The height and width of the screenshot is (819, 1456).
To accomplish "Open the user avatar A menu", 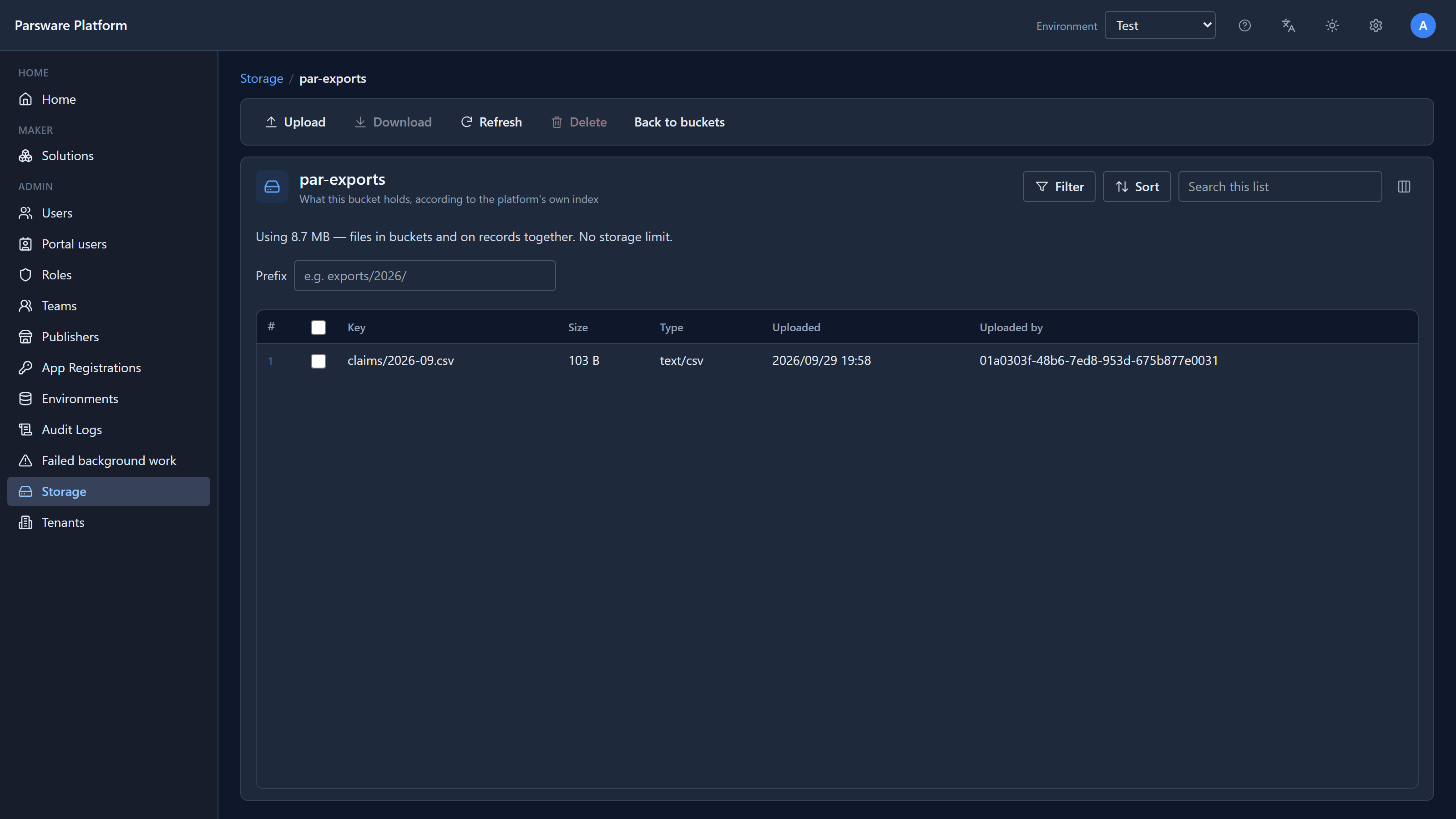I will (x=1423, y=25).
